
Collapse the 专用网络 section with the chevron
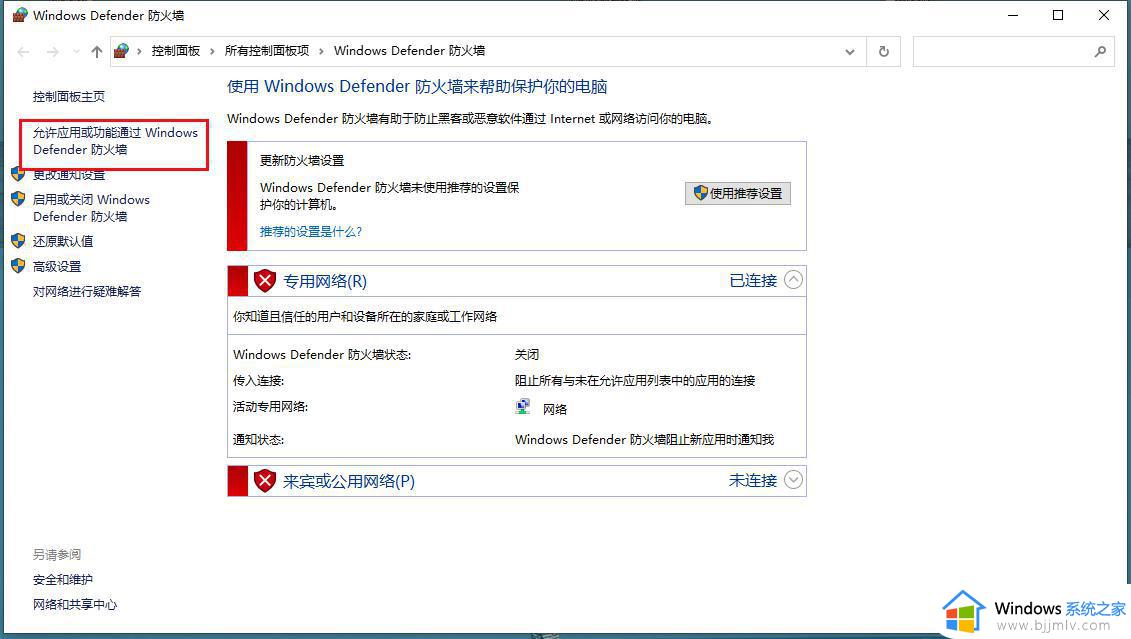coord(793,280)
